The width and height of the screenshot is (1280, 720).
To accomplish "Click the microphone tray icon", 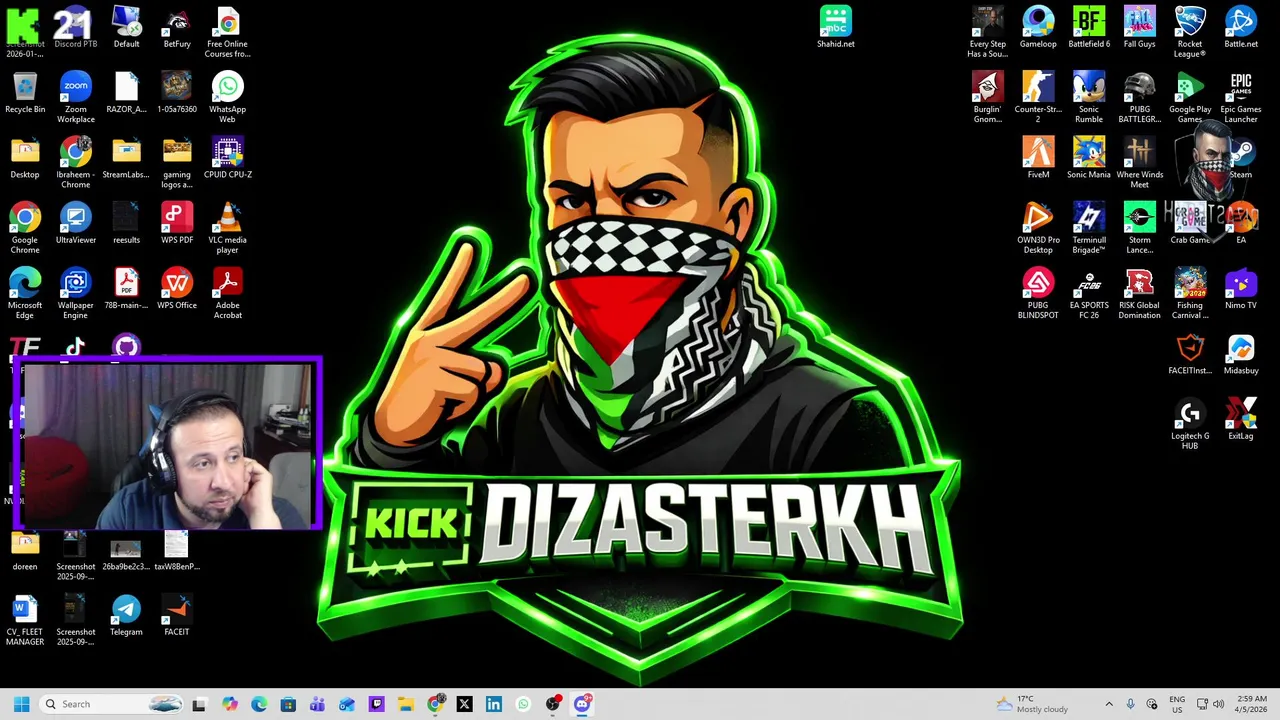I will click(1130, 704).
